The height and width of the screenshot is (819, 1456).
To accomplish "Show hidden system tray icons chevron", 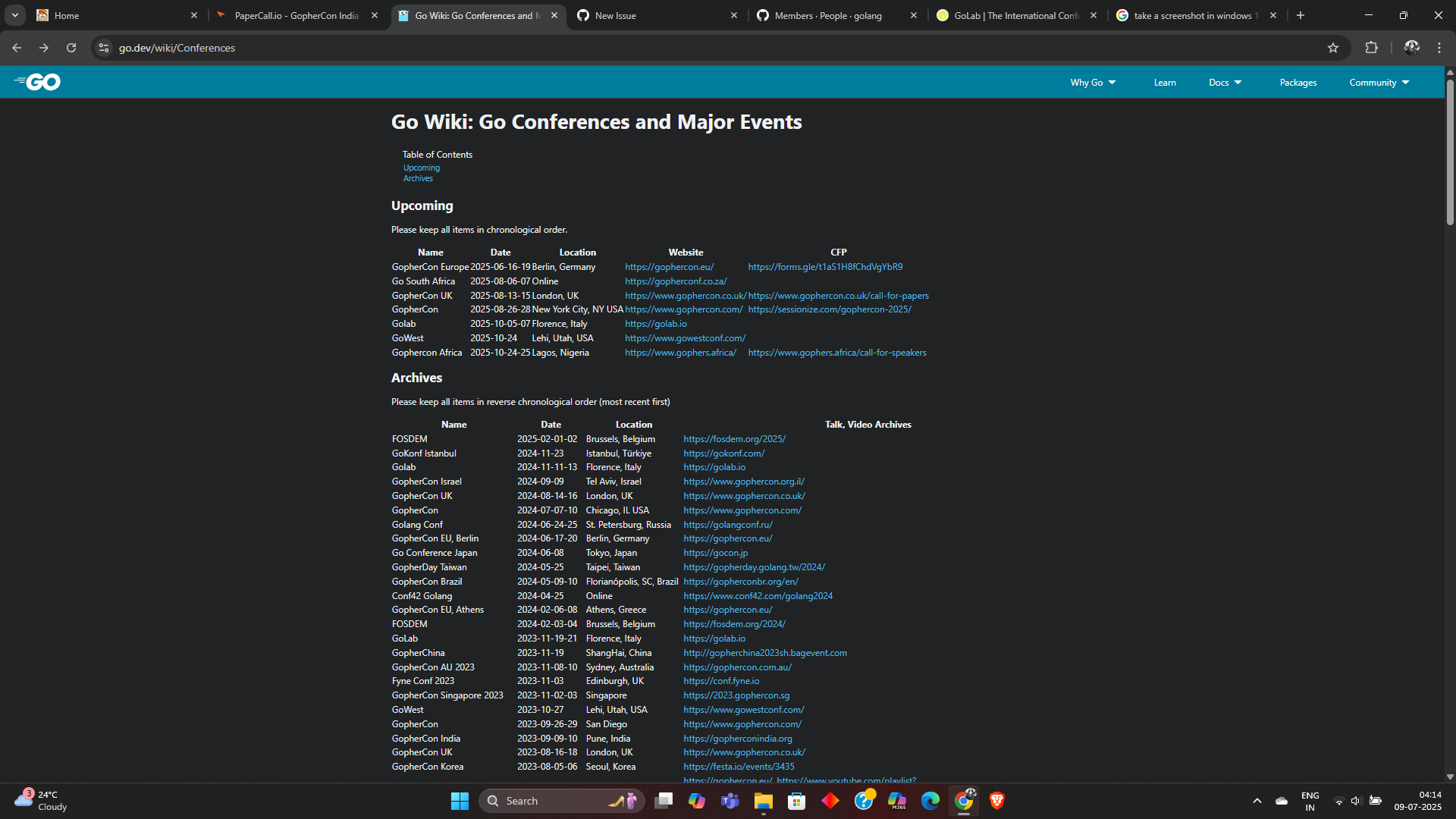I will (1257, 801).
